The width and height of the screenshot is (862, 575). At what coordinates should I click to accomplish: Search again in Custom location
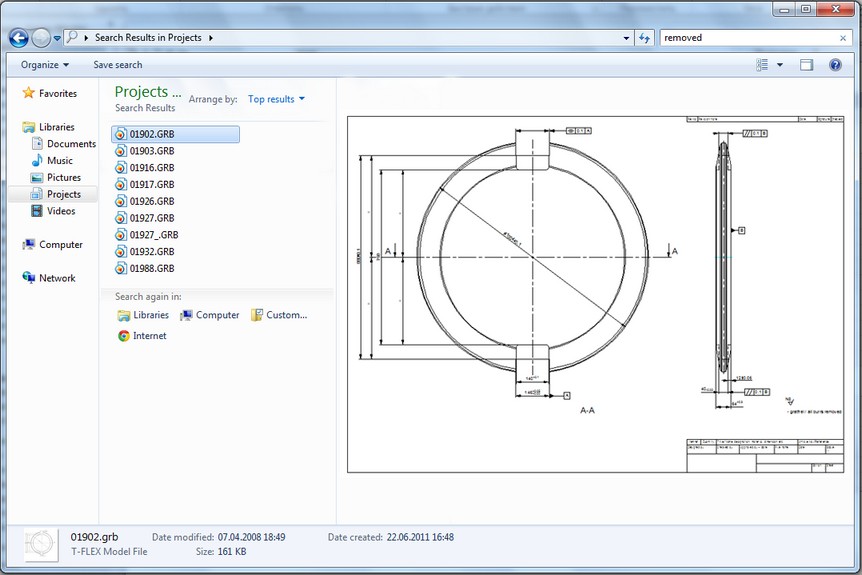286,315
